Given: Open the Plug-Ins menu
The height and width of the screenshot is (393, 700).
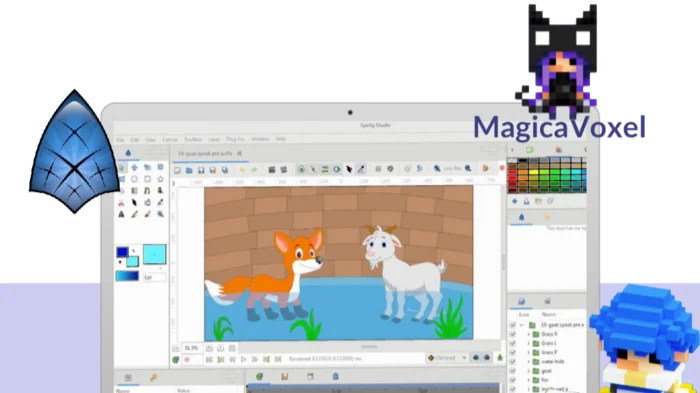Looking at the screenshot, I should pyautogui.click(x=235, y=139).
